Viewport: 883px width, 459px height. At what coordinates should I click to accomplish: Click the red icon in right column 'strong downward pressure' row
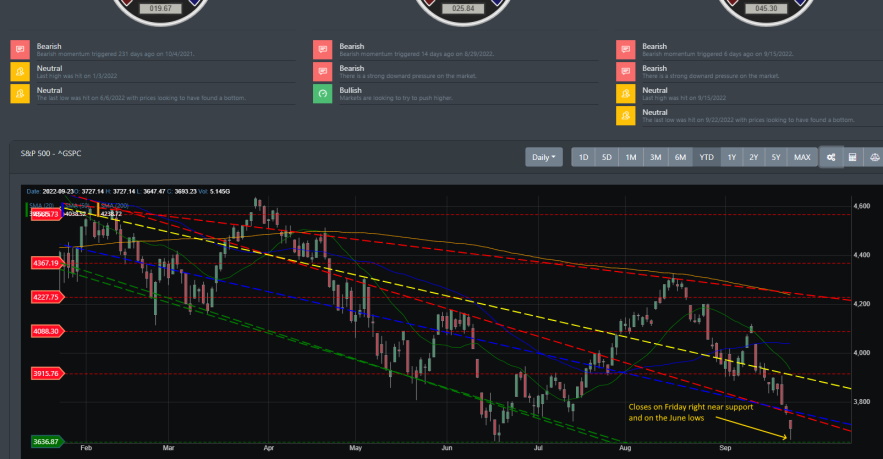[626, 72]
